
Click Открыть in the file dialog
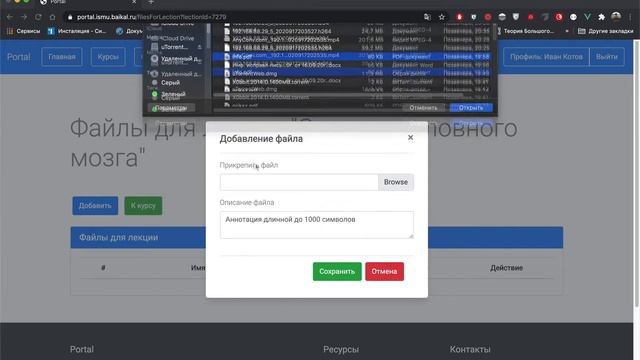tap(471, 108)
